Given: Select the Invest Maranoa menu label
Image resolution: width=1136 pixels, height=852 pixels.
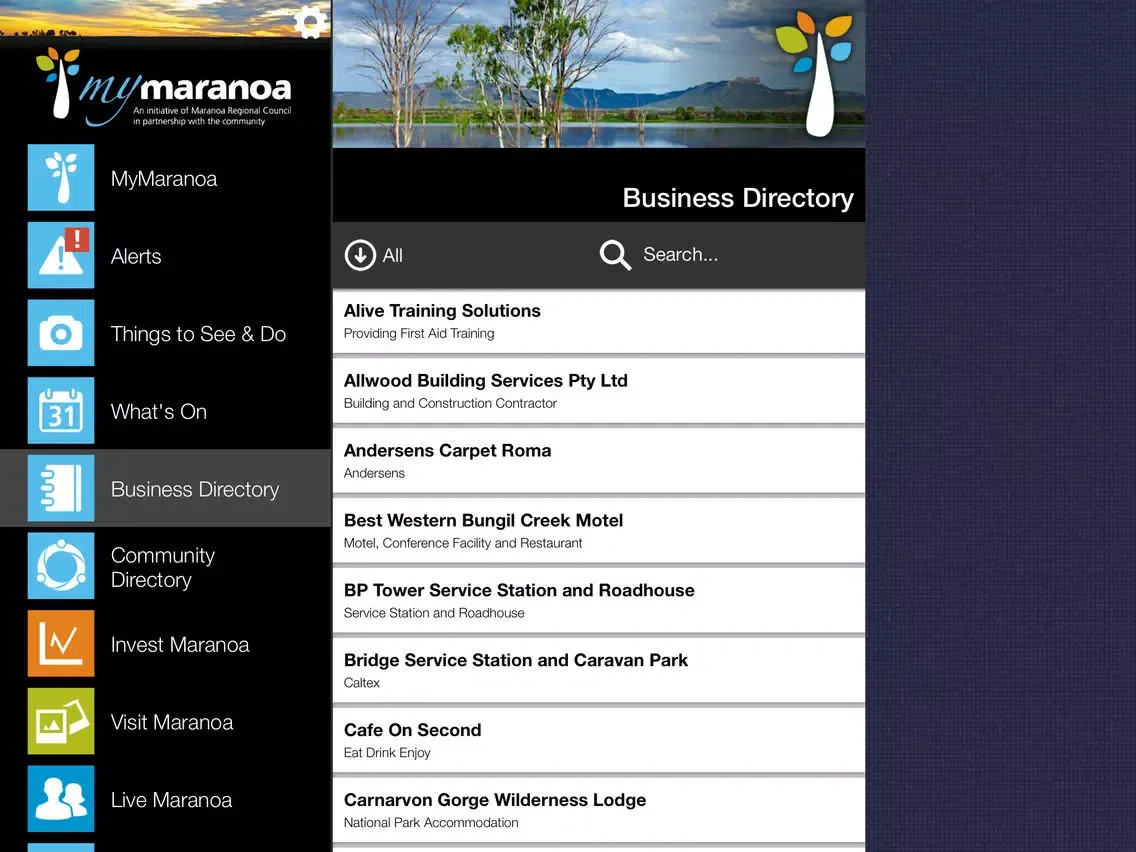Looking at the screenshot, I should coord(180,645).
